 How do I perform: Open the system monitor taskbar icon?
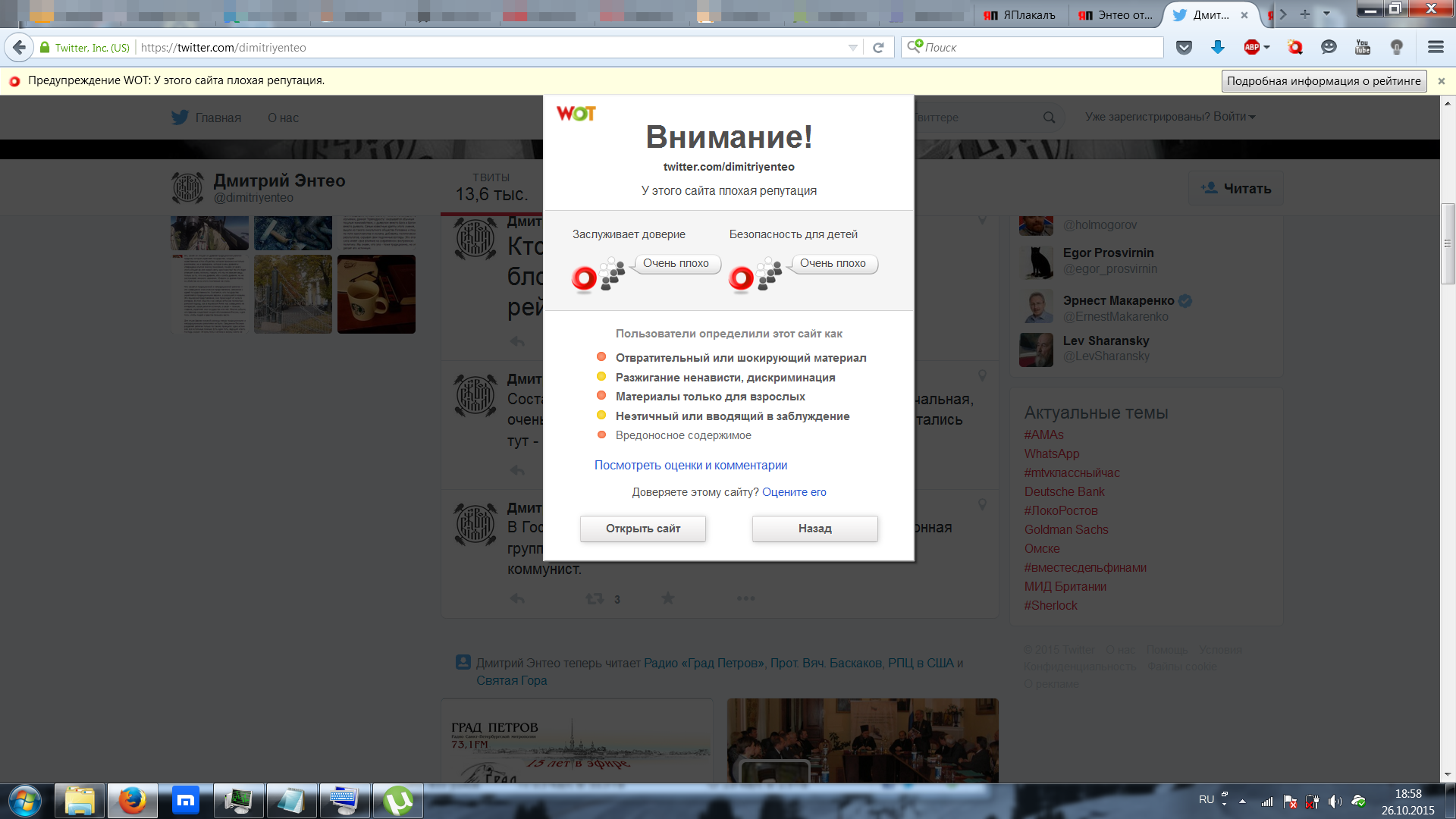pyautogui.click(x=239, y=801)
